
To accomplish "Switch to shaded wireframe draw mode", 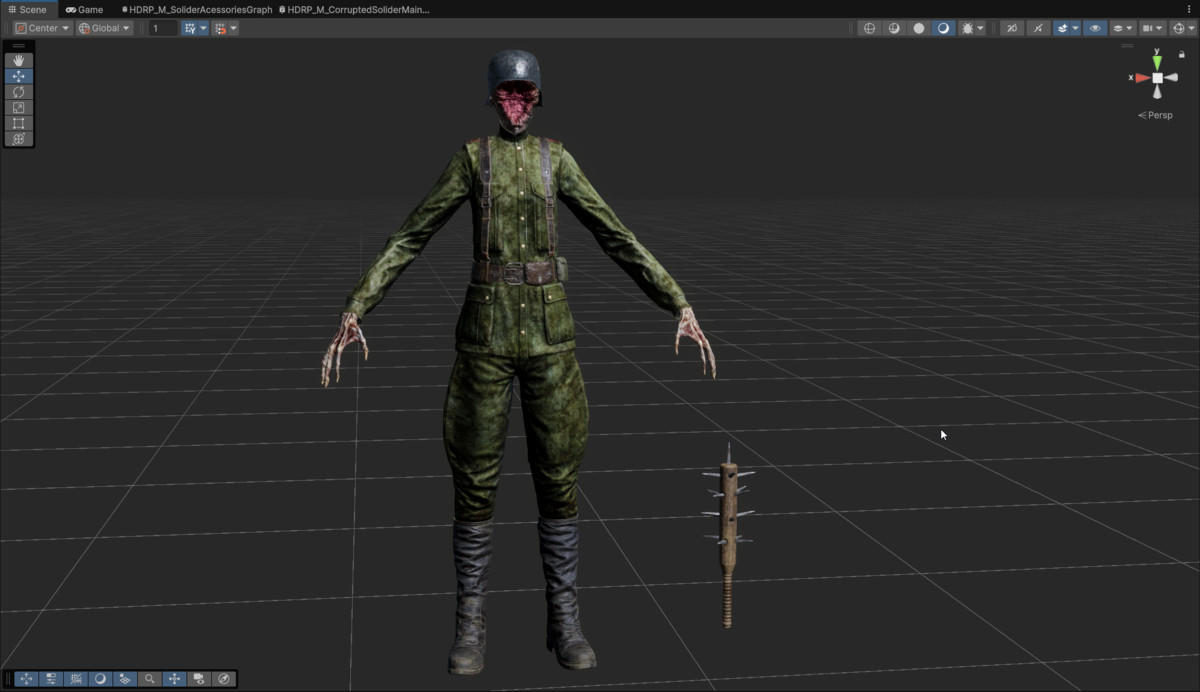I will click(x=894, y=28).
